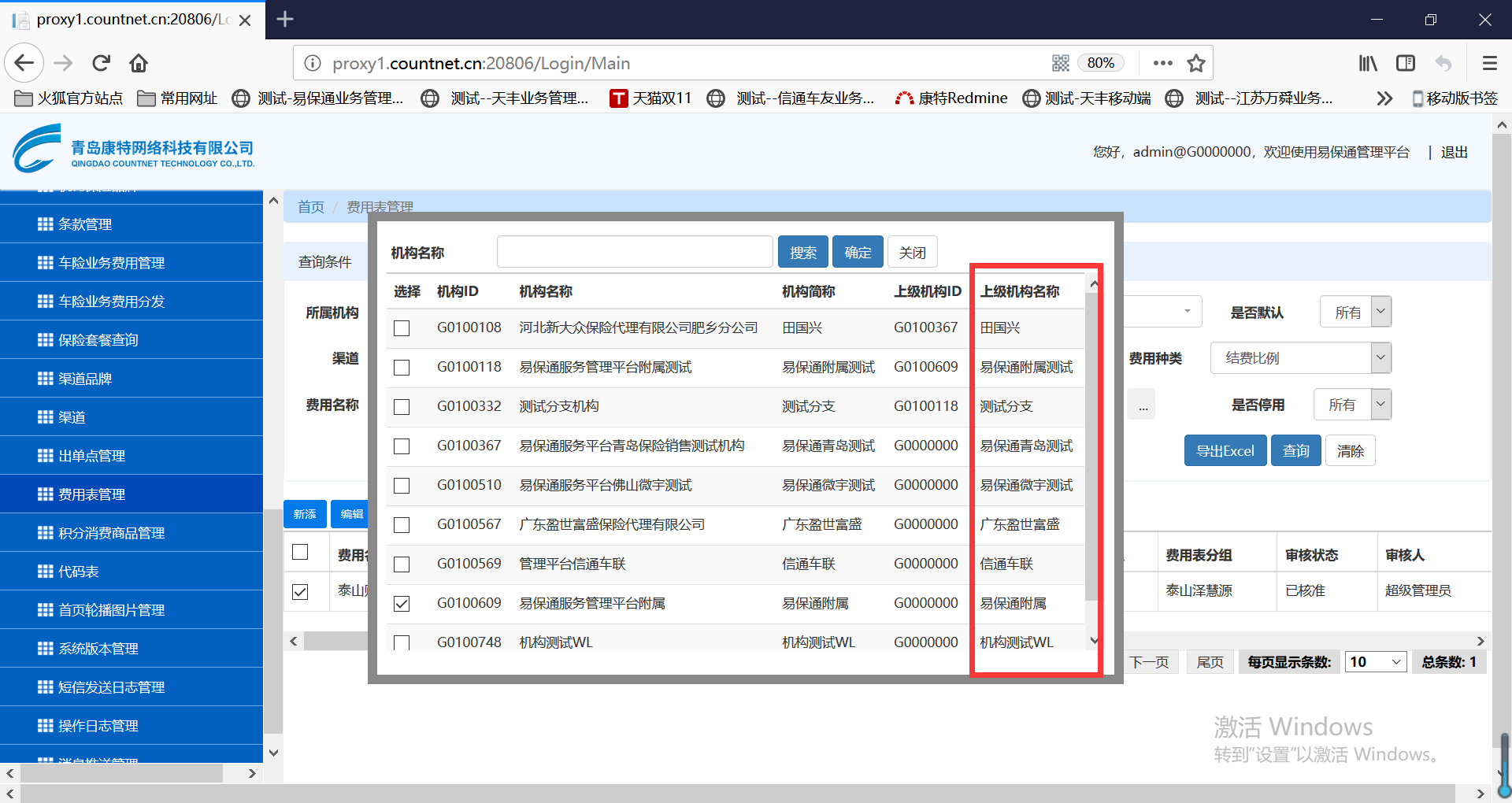The width and height of the screenshot is (1512, 803).
Task: Expand the 是否默认 dropdown
Action: [x=1380, y=312]
